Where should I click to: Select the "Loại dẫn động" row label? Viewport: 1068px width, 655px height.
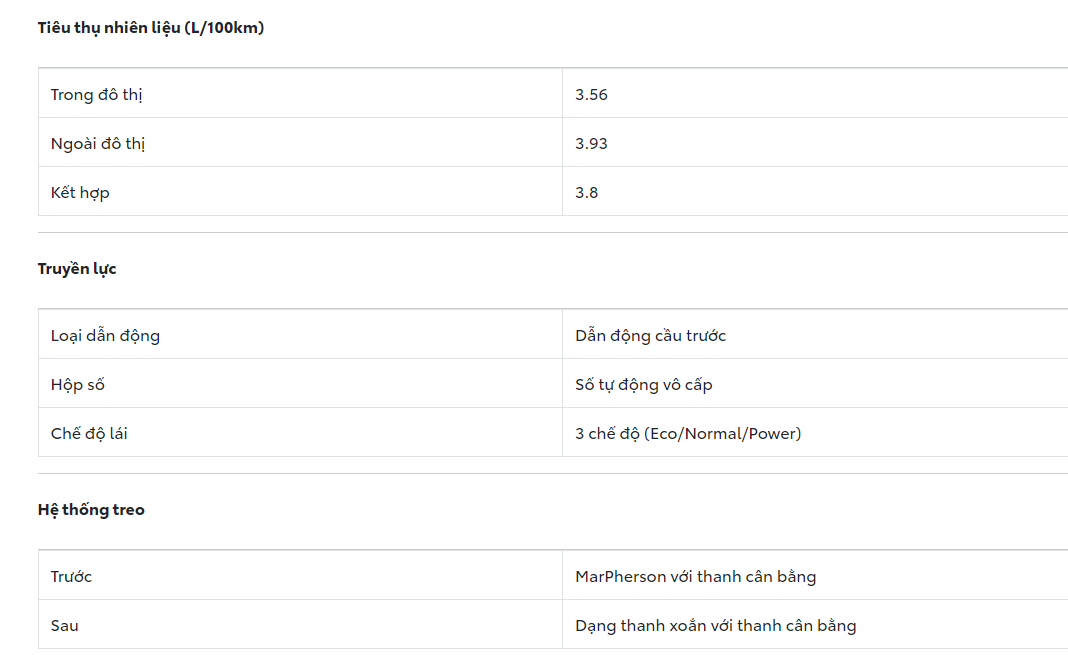(x=105, y=336)
